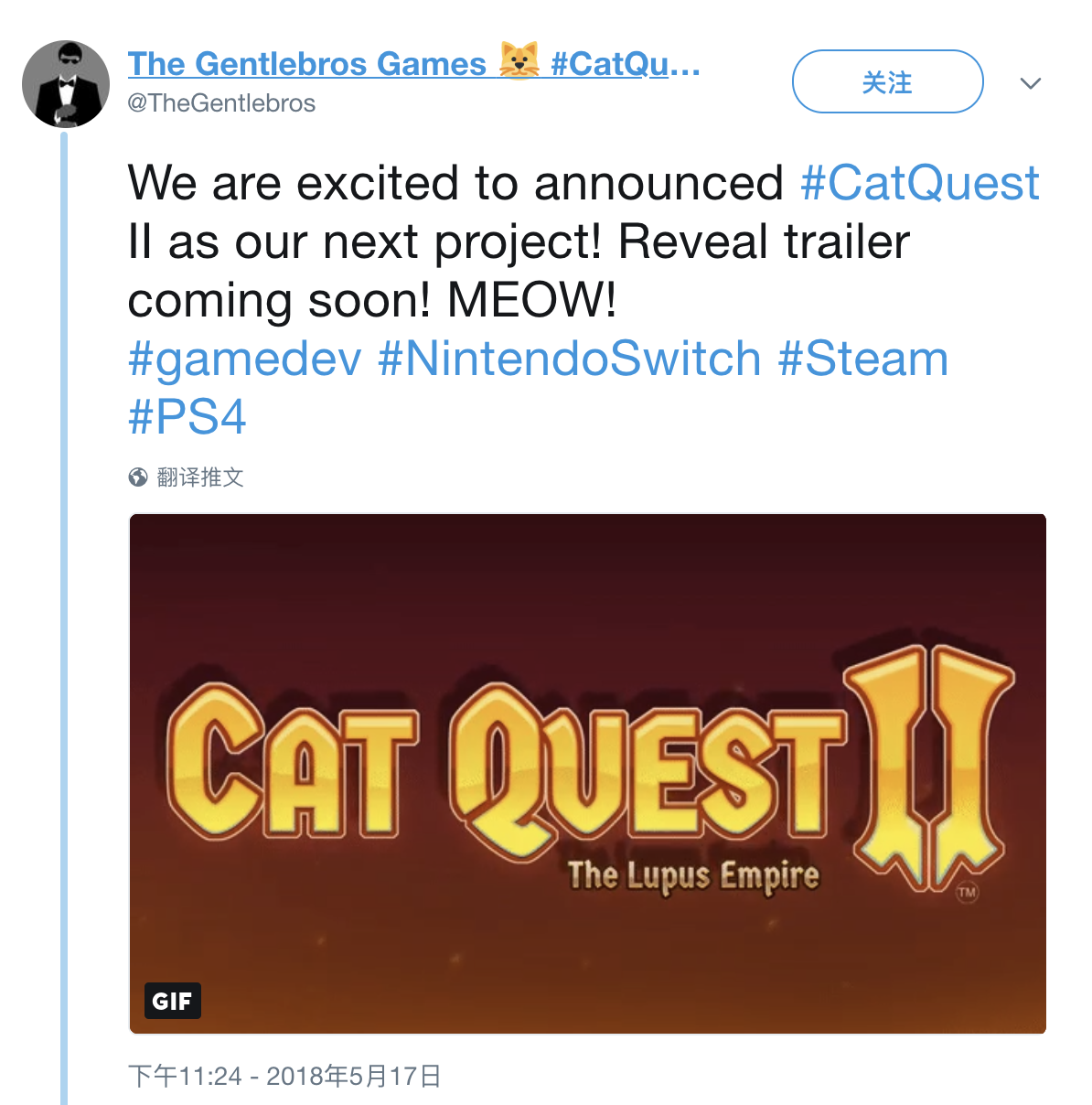Click the TM mark on Cat Quest logo
Screen dimensions: 1092x1105
(x=968, y=891)
